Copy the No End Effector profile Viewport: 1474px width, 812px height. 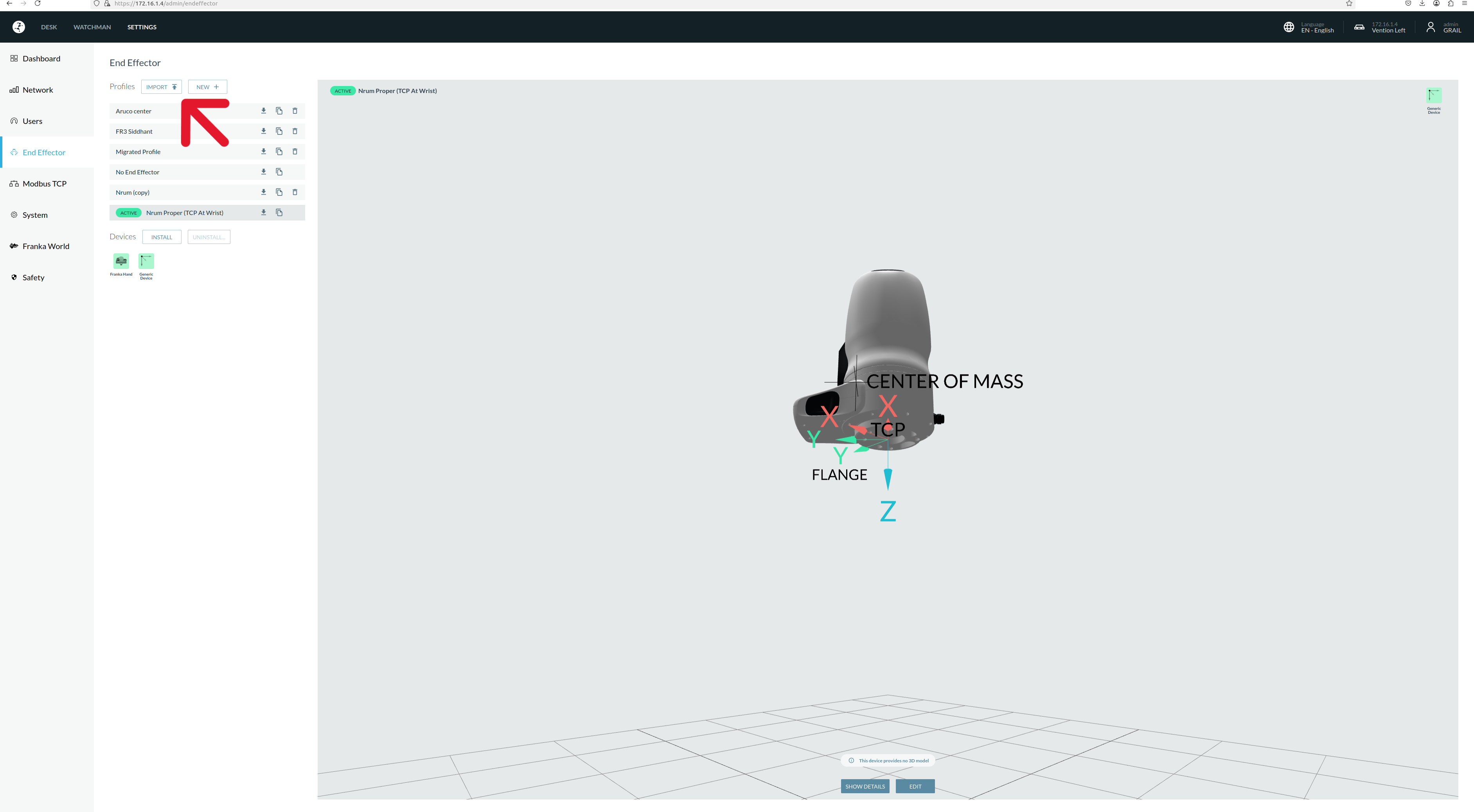(x=279, y=172)
